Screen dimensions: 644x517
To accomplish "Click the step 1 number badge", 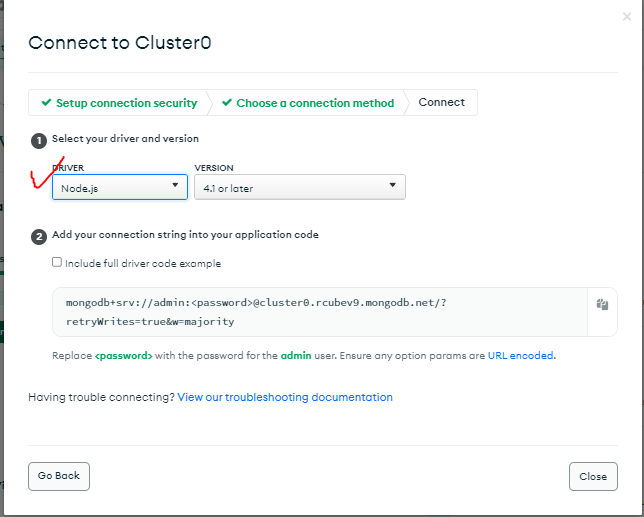I will (x=39, y=141).
